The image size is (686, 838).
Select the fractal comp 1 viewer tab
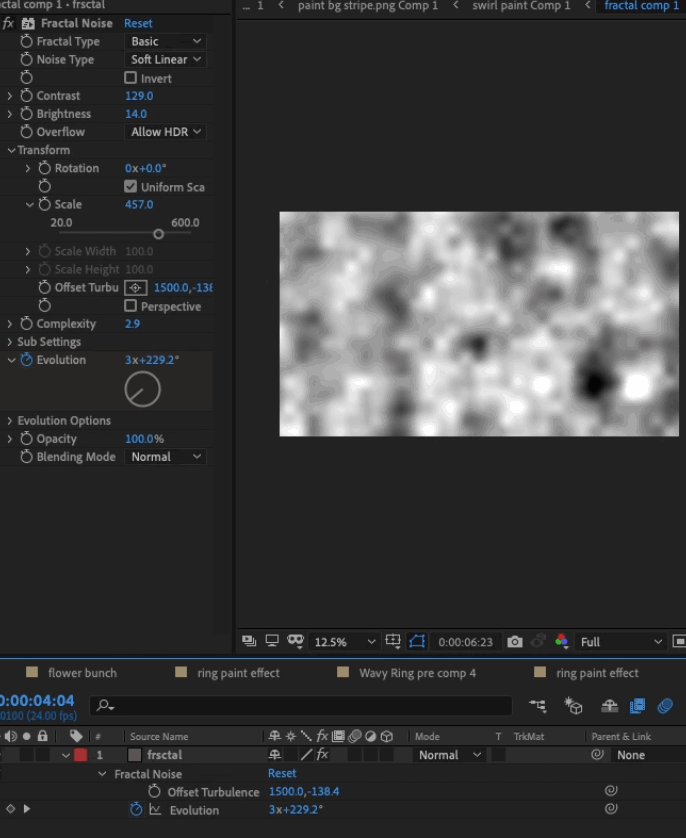tap(641, 6)
